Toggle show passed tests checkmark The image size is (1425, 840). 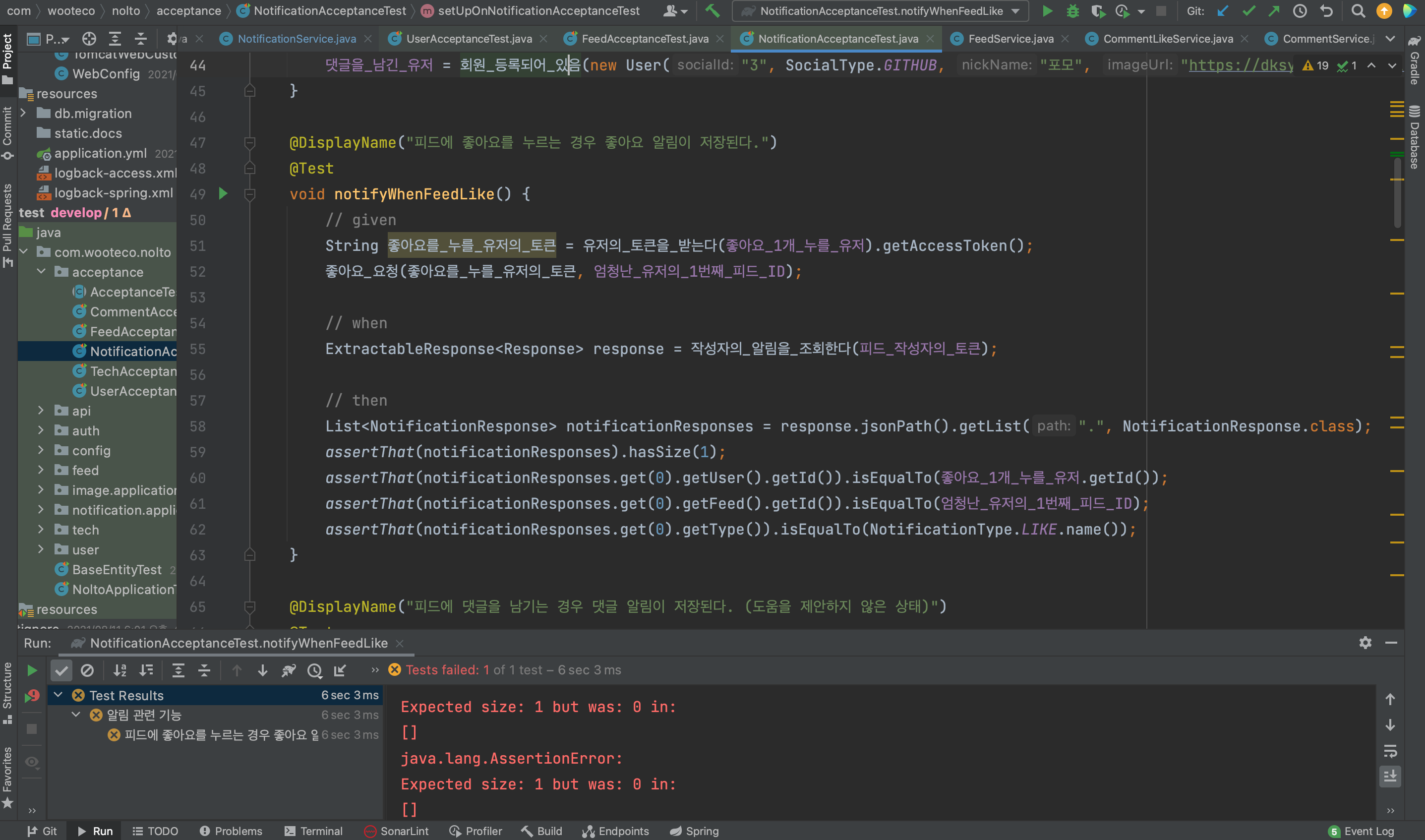point(61,671)
